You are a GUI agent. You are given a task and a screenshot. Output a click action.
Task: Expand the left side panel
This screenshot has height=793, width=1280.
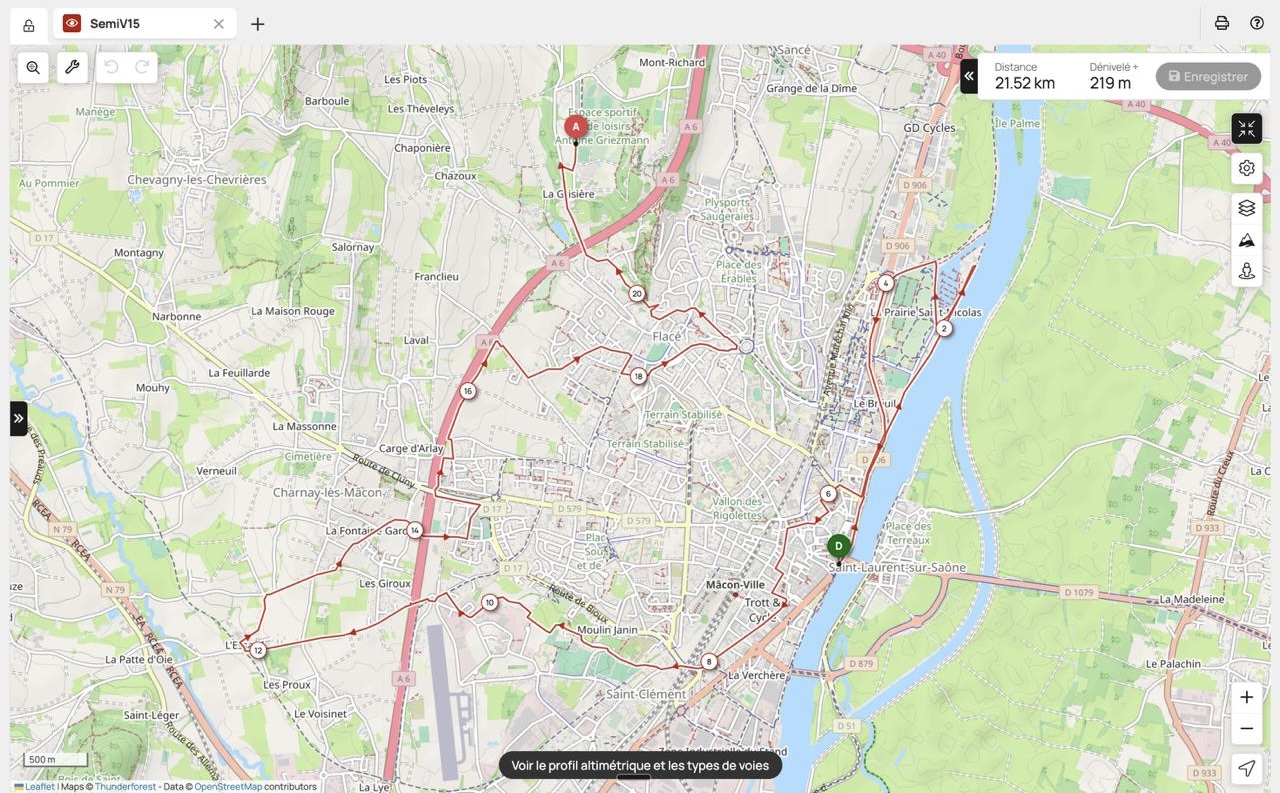[18, 418]
